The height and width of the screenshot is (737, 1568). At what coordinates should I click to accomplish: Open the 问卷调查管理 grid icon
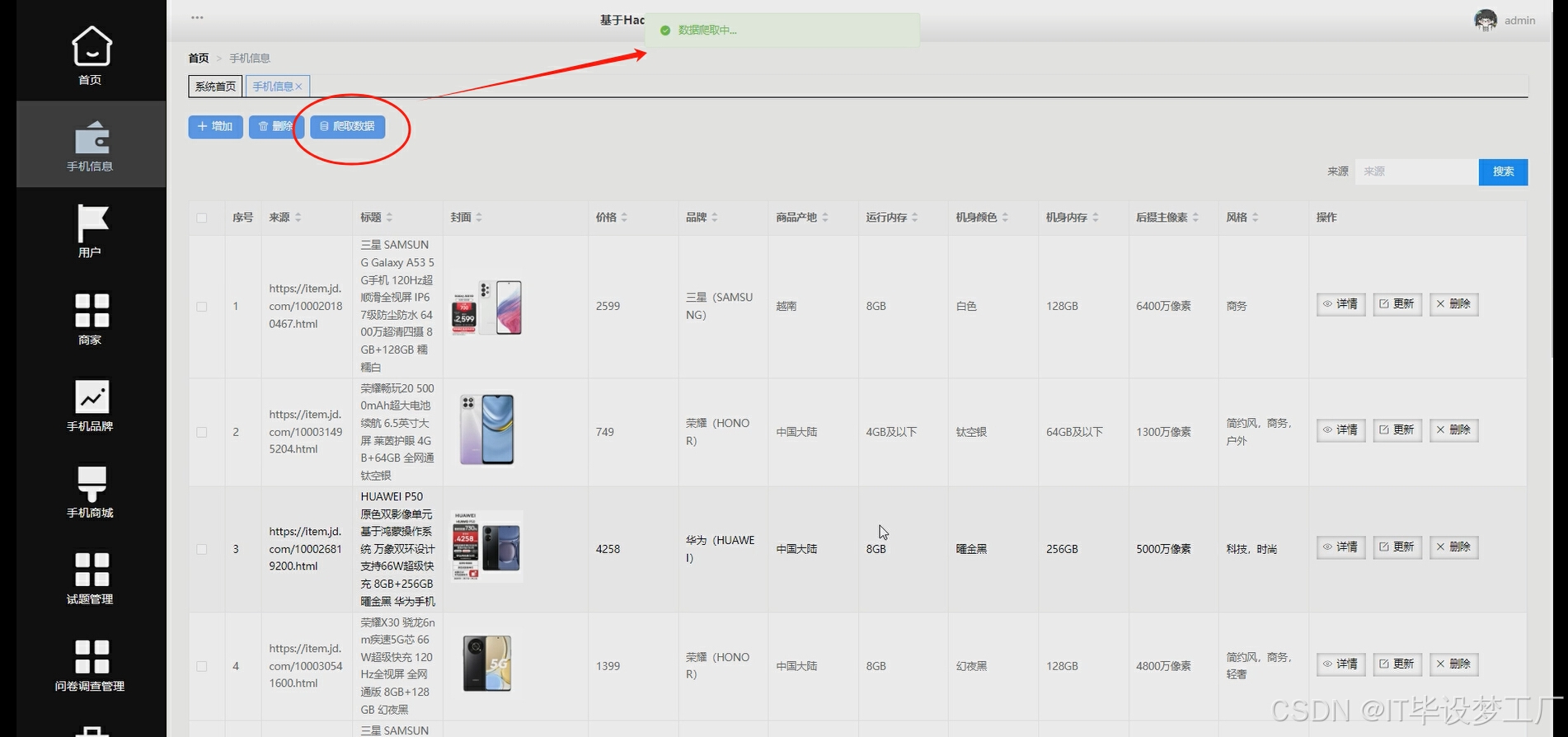92,657
